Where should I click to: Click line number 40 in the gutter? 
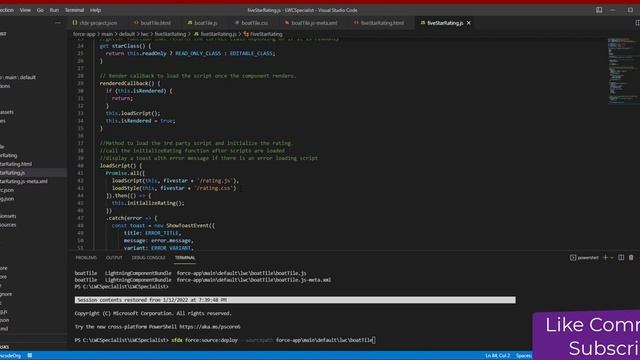(80, 166)
